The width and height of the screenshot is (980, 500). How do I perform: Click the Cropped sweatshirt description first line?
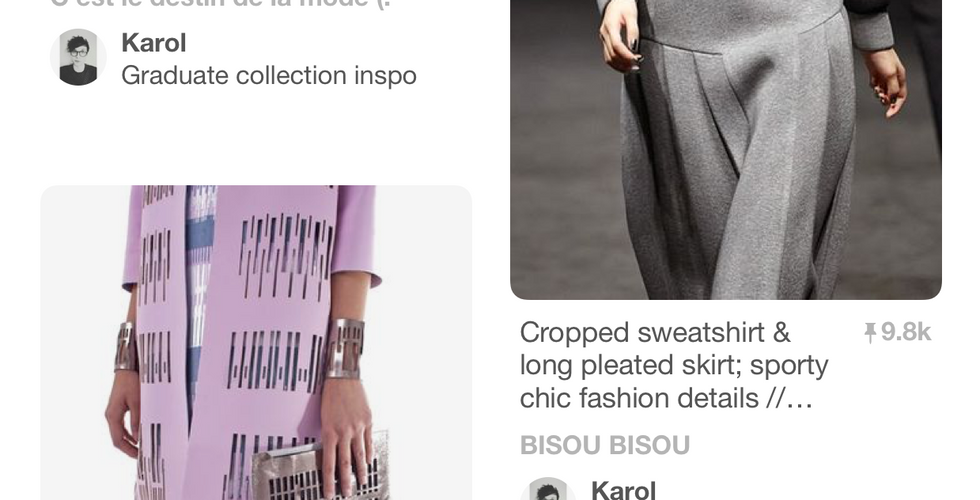tap(655, 332)
